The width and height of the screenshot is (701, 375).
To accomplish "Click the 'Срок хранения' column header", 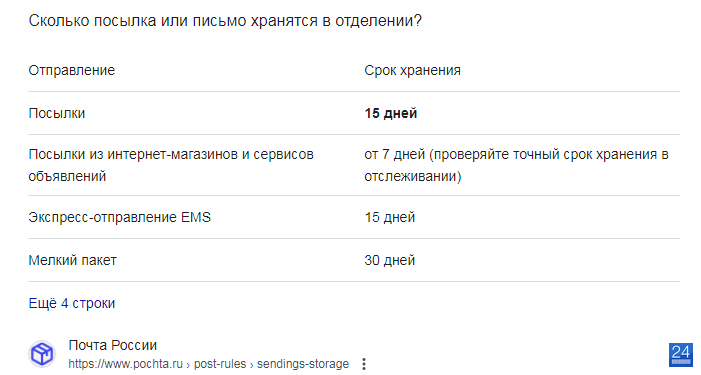I will (412, 70).
